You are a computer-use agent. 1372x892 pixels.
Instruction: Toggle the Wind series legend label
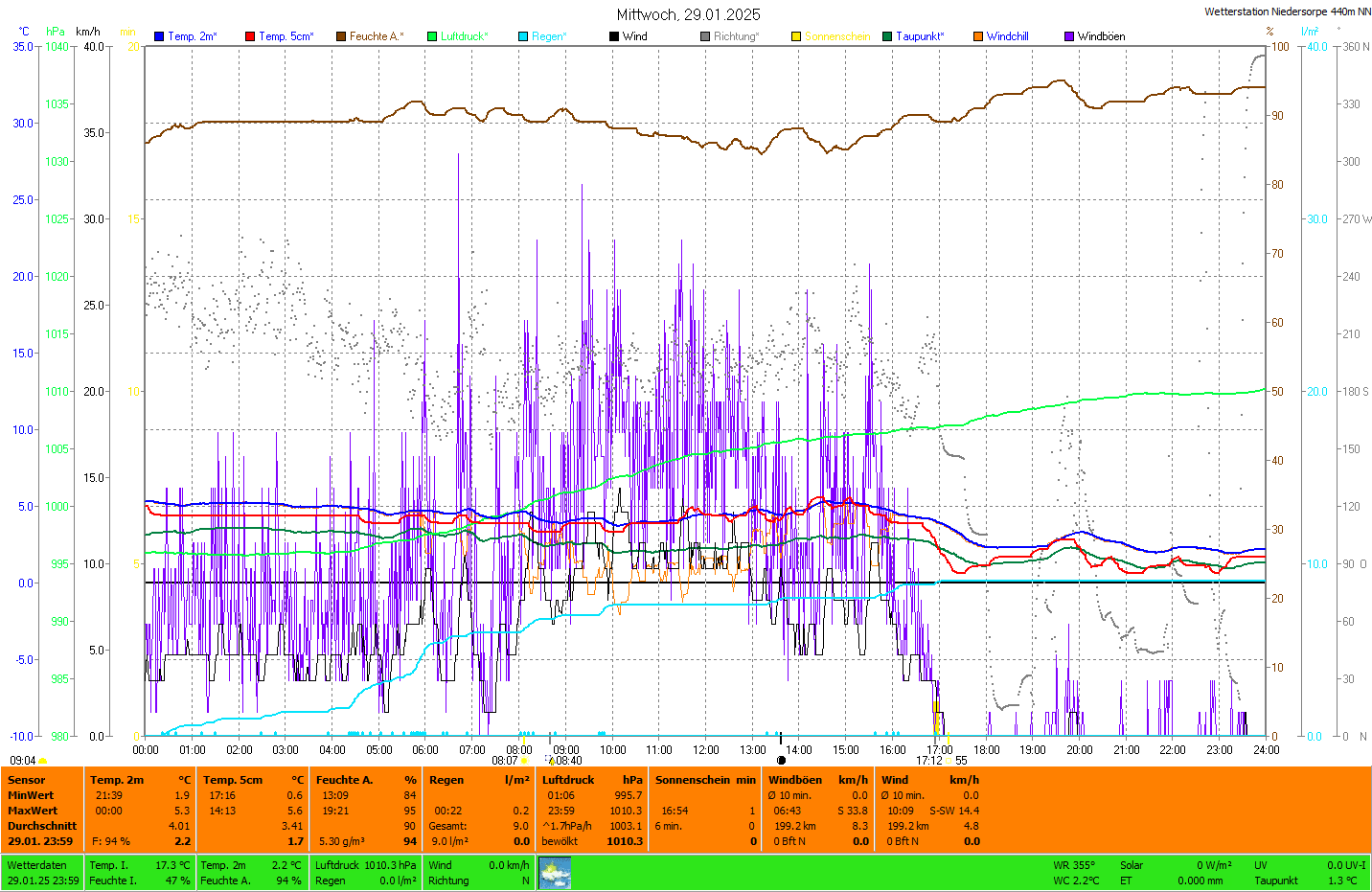pos(634,36)
